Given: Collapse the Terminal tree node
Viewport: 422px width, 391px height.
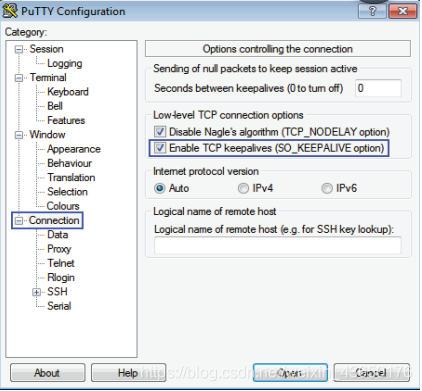Looking at the screenshot, I should 19,78.
